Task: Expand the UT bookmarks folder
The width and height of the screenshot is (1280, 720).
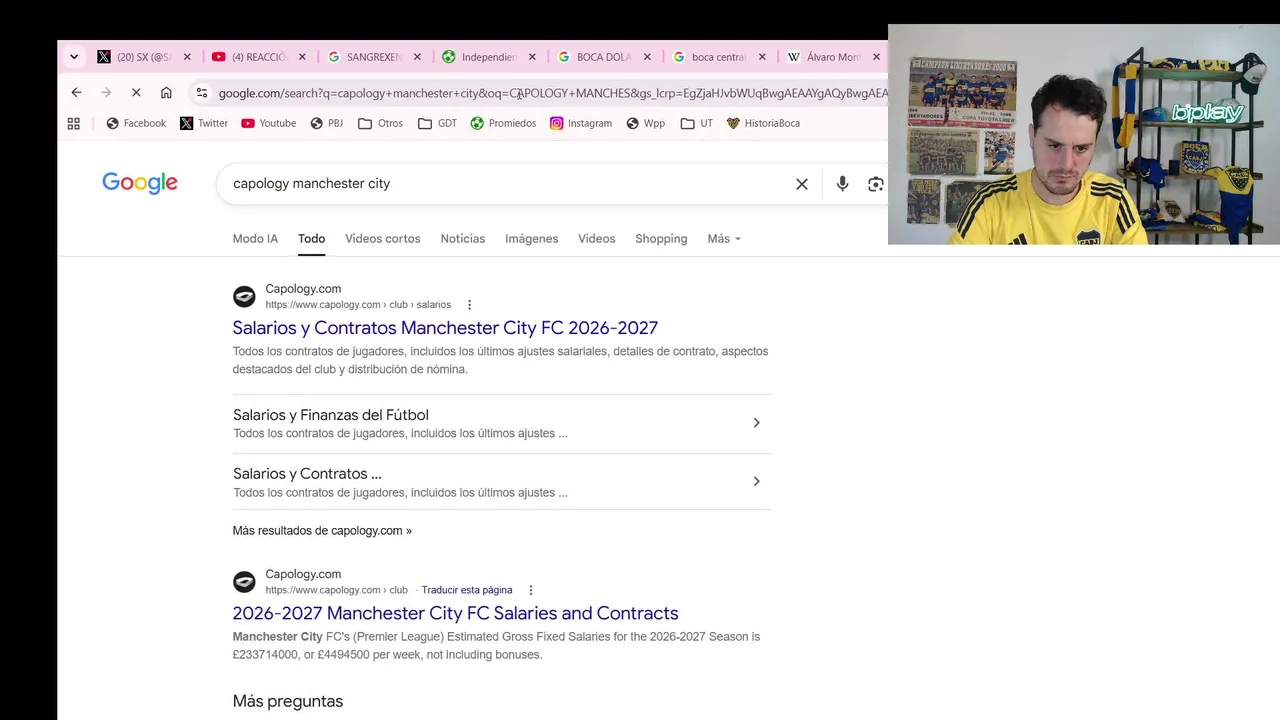Action: (x=696, y=123)
